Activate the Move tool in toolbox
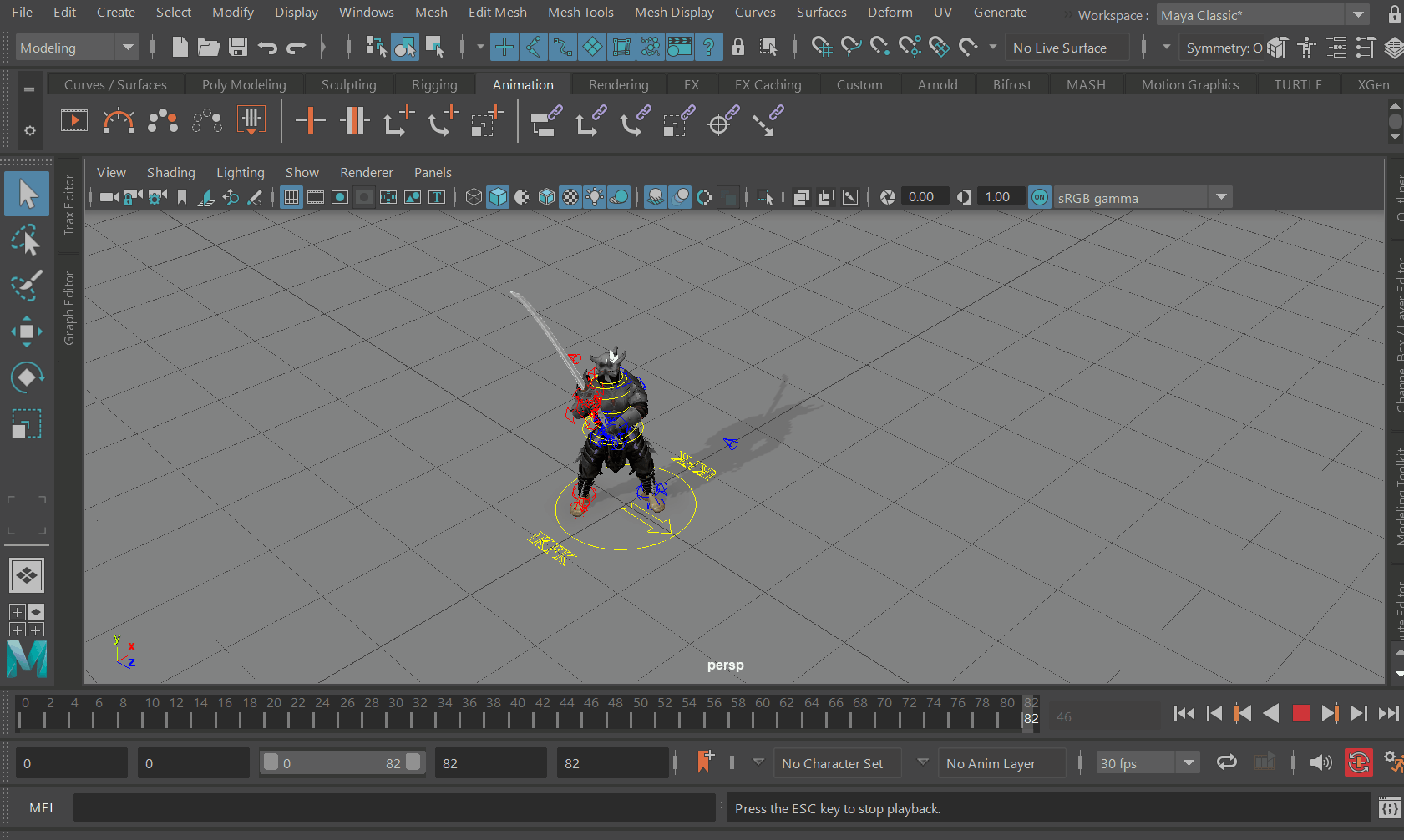 [27, 331]
